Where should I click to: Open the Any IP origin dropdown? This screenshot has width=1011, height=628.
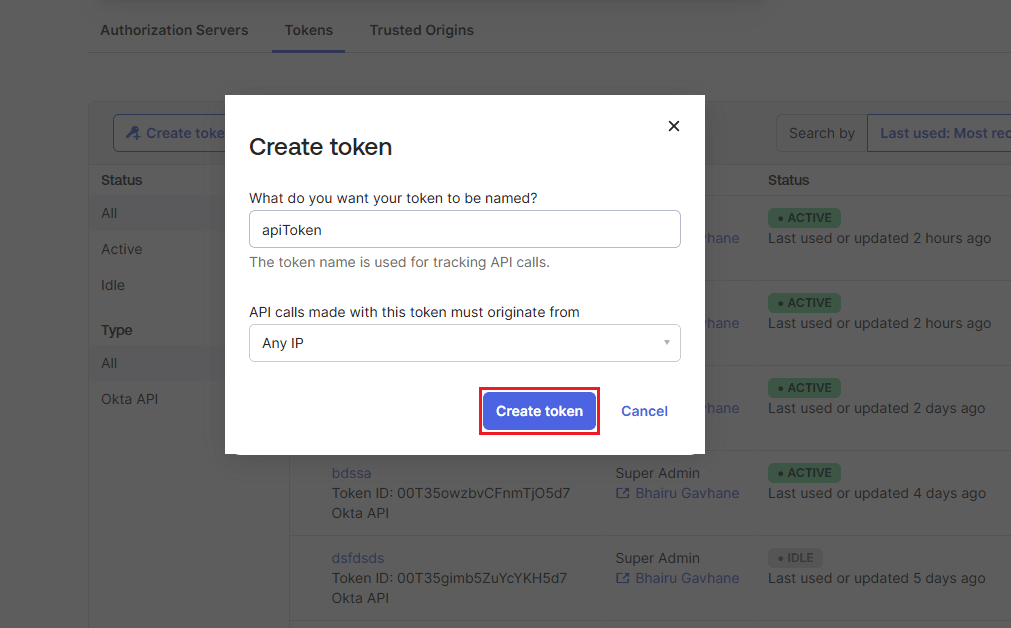[x=464, y=343]
